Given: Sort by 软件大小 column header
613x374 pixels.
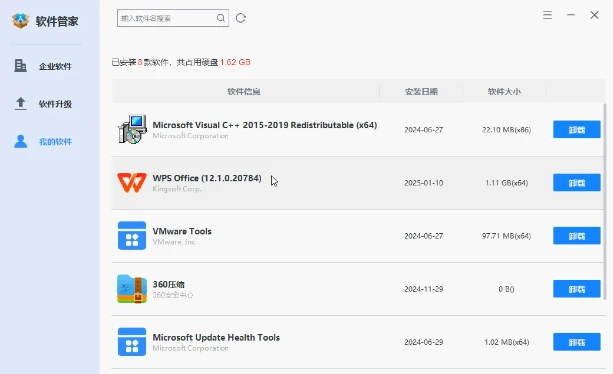Looking at the screenshot, I should [x=504, y=91].
